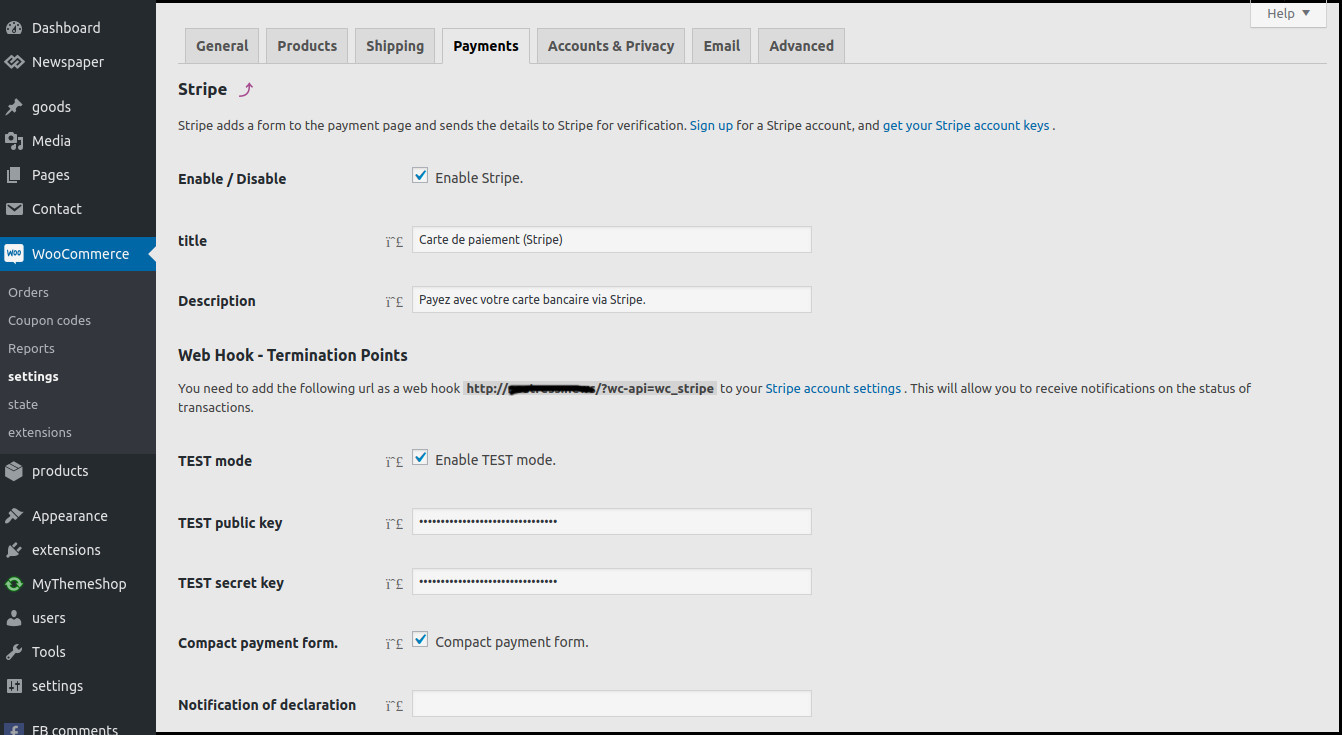Open Orders in WooCommerce submenu
Viewport: 1342px width, 735px height.
28,292
